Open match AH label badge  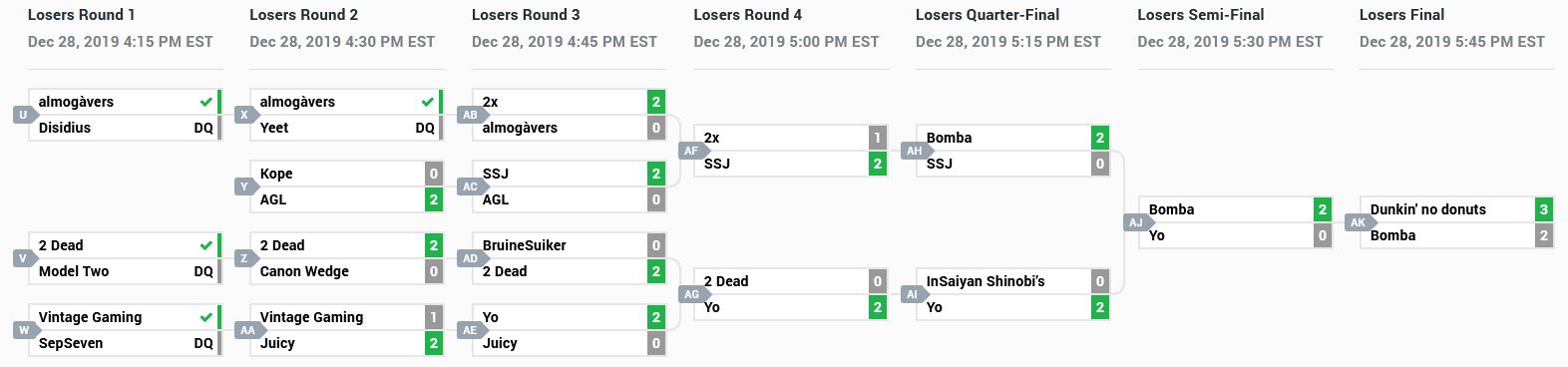[x=914, y=151]
